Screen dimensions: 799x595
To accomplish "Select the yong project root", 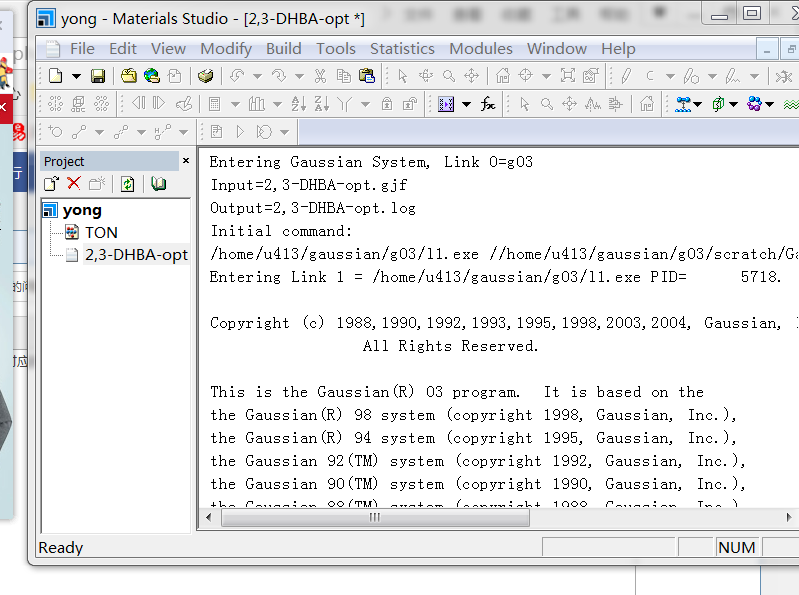I will (x=82, y=210).
